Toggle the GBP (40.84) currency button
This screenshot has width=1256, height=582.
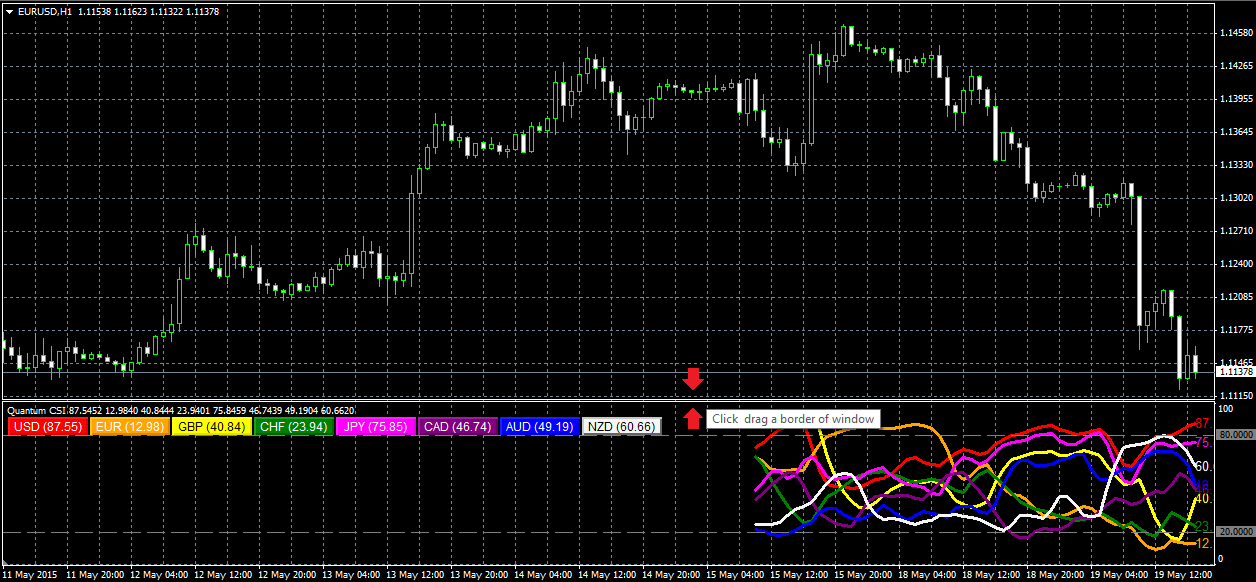coord(212,427)
